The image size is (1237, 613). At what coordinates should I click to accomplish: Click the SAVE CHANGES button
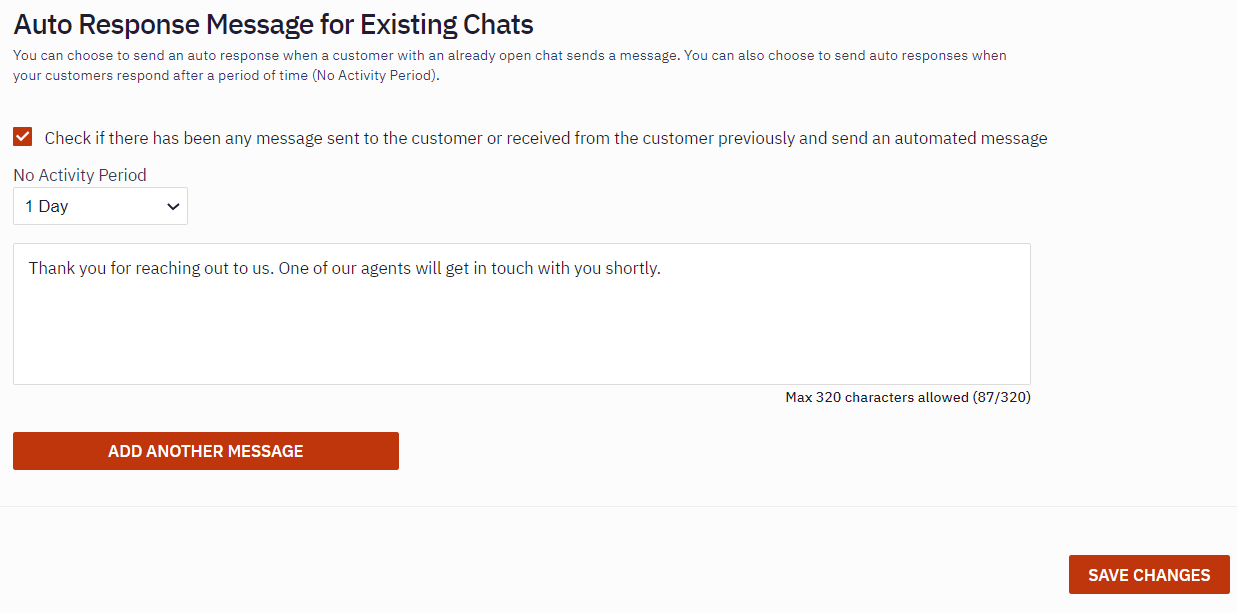pos(1149,575)
